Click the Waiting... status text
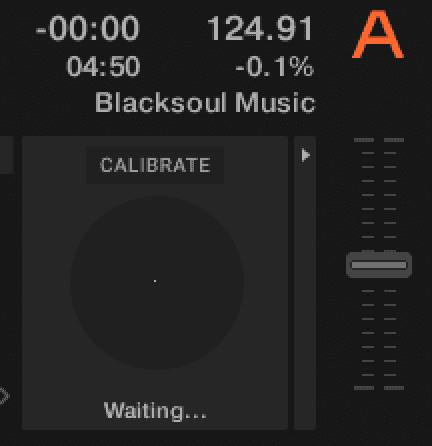 tap(155, 411)
